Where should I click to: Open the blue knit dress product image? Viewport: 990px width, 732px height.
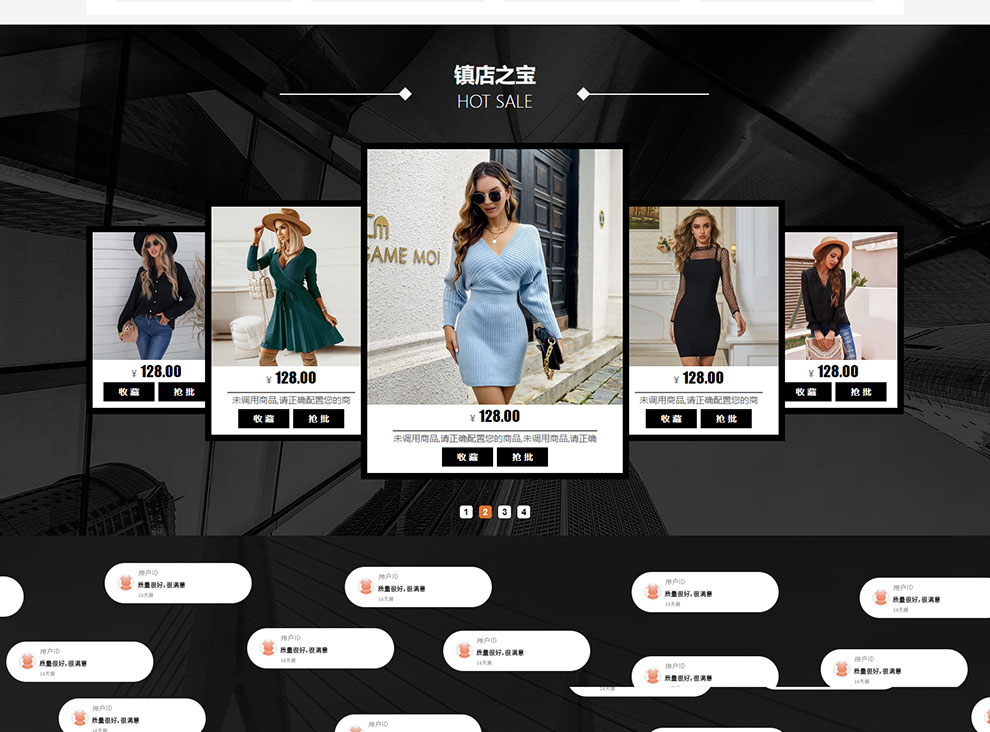pos(495,277)
